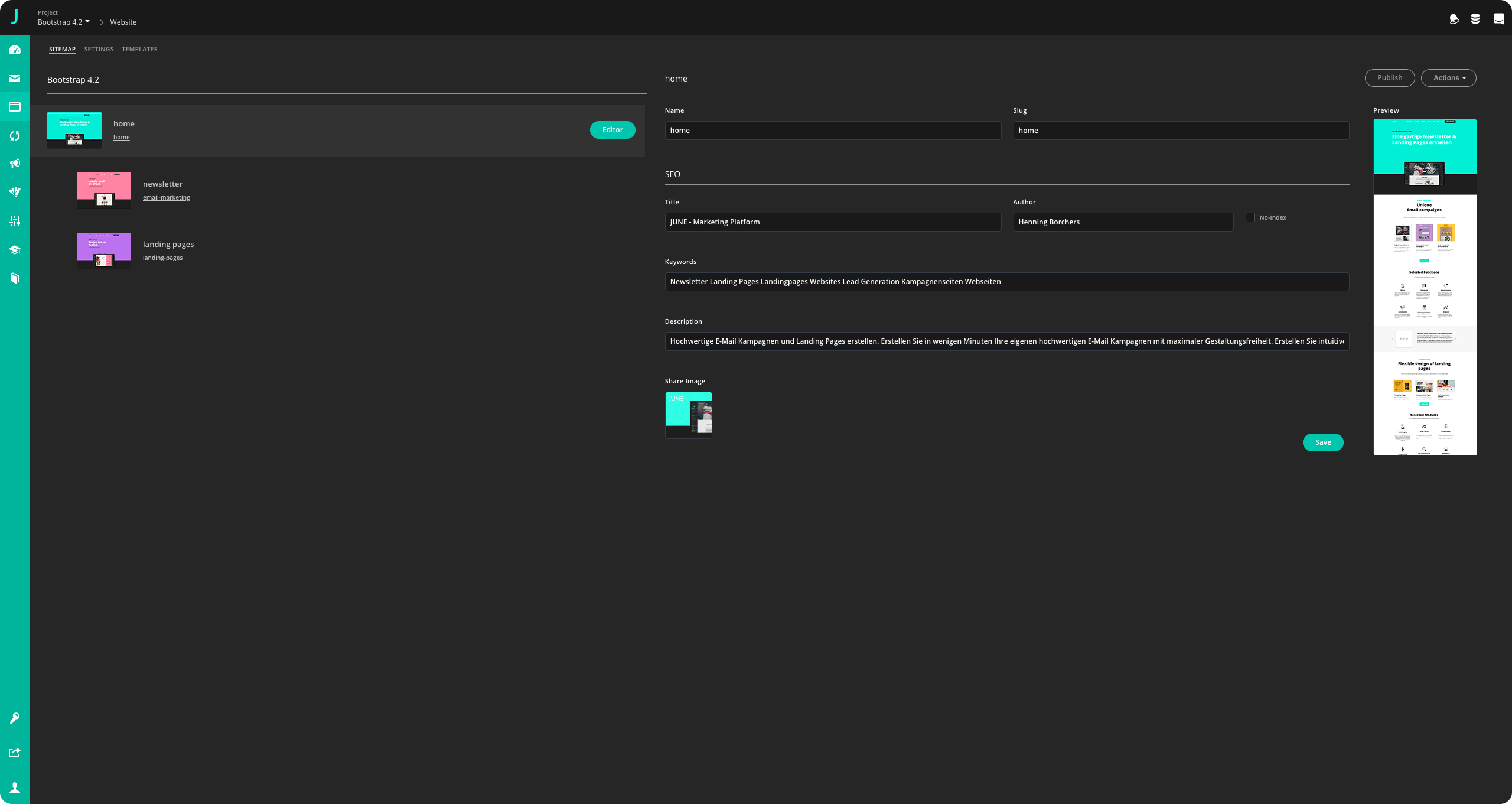Image resolution: width=1512 pixels, height=804 pixels.
Task: Focus the SEO Title input field
Action: [833, 222]
